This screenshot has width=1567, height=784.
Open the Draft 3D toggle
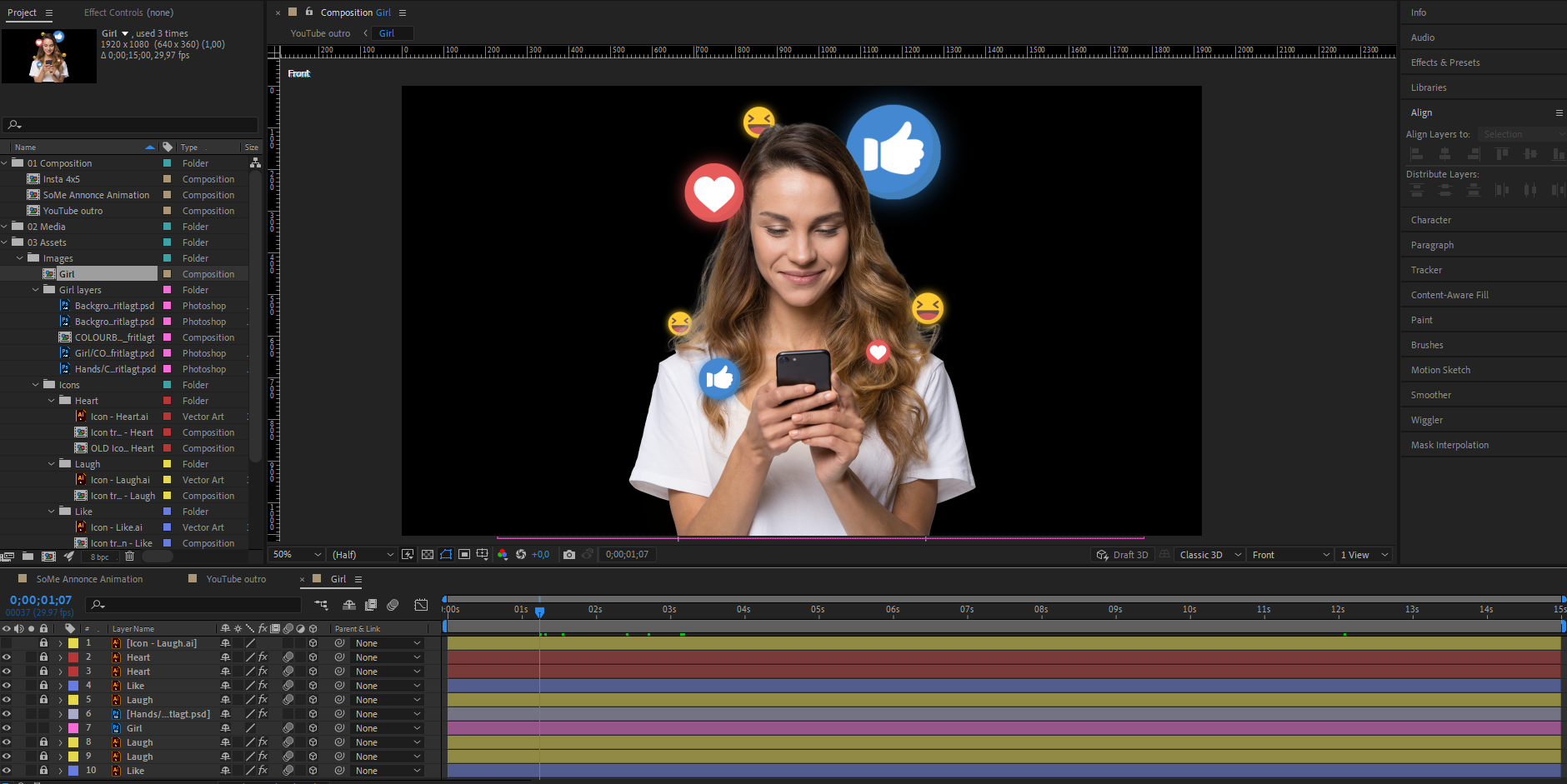point(1122,555)
